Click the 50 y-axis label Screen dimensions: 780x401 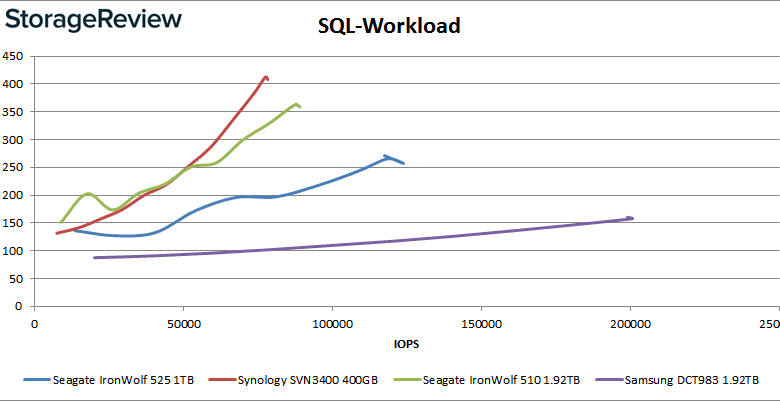(16, 279)
